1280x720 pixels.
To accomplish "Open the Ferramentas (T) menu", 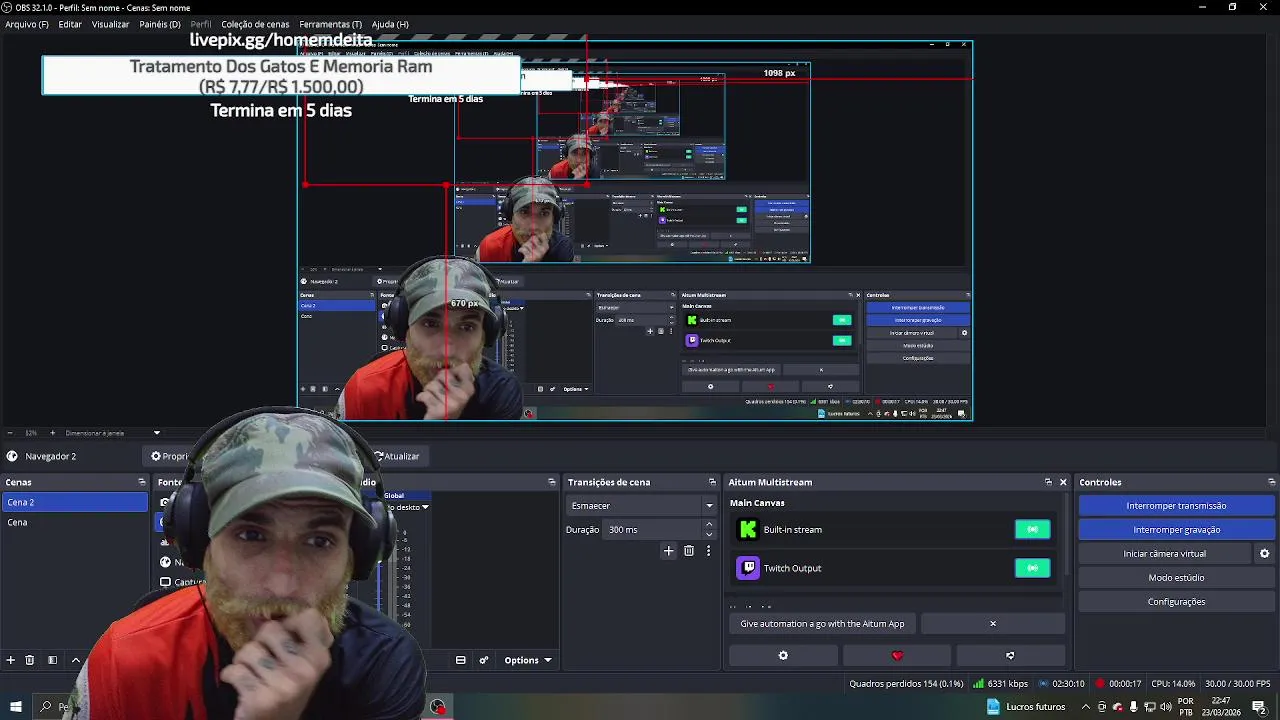I will 330,24.
